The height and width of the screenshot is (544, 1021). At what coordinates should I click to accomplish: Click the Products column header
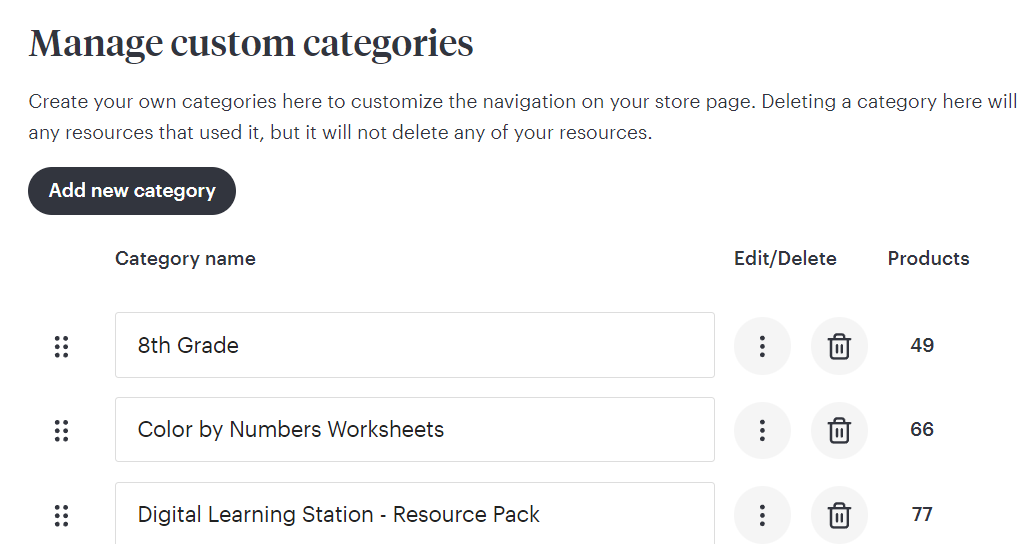click(928, 259)
